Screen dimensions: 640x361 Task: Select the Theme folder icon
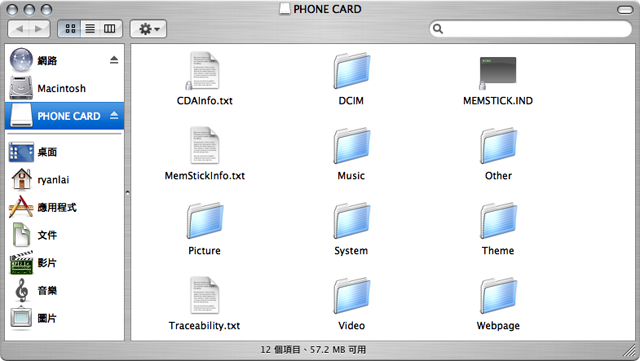(x=498, y=221)
